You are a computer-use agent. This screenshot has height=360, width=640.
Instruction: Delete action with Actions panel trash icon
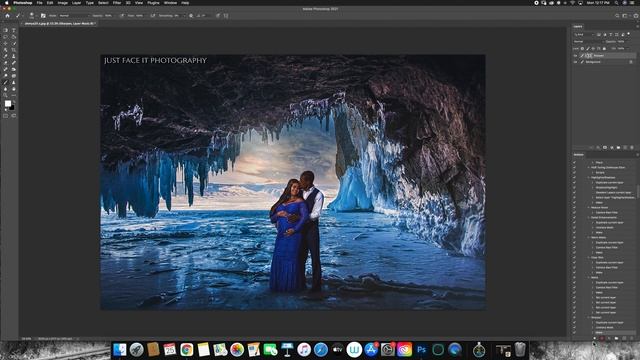tap(632, 338)
